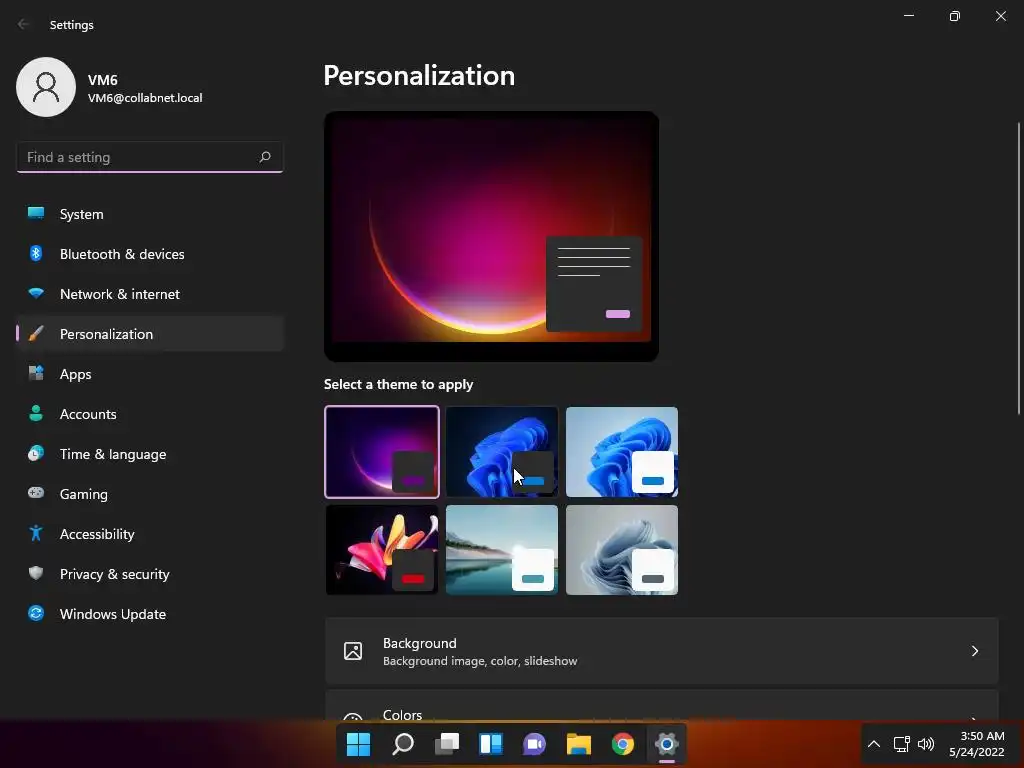
Task: Open the Colors settings row
Action: tap(662, 706)
